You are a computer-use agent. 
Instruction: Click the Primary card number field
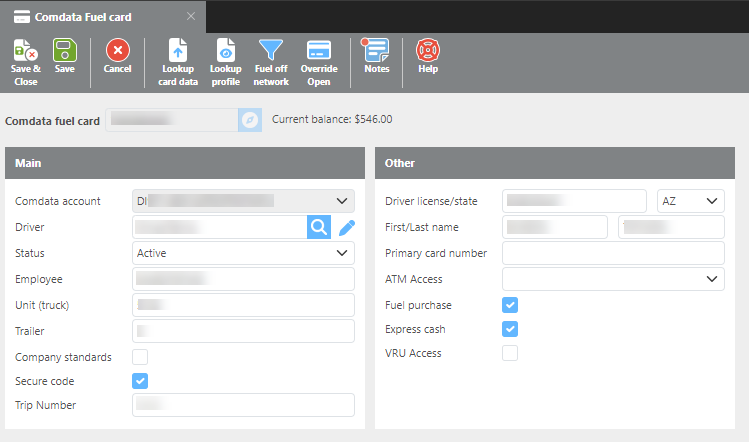pos(613,253)
